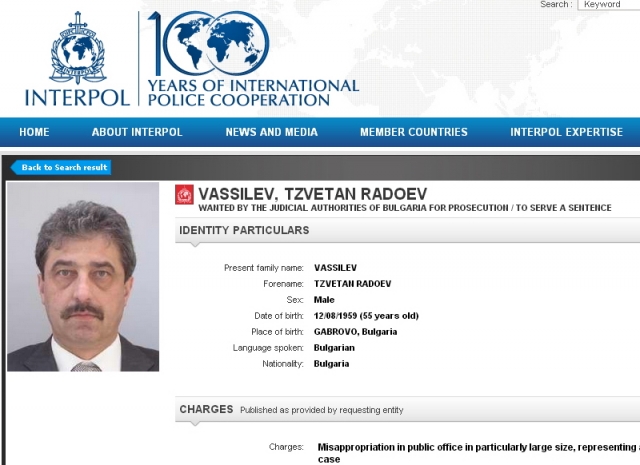Viewport: 640px width, 465px height.
Task: Click the date of birth value 12/08/1959
Action: tap(368, 316)
